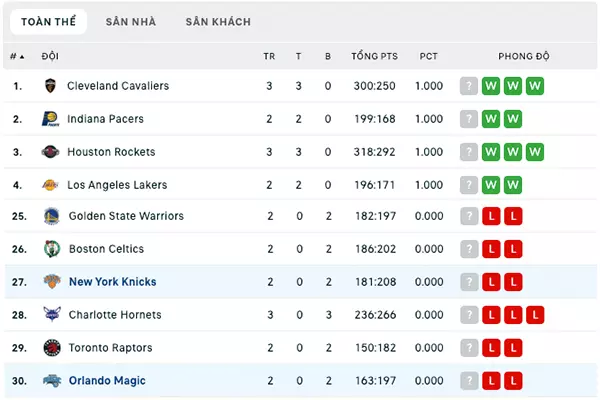
Task: Click the Indiana Pacers team logo
Action: 50,119
